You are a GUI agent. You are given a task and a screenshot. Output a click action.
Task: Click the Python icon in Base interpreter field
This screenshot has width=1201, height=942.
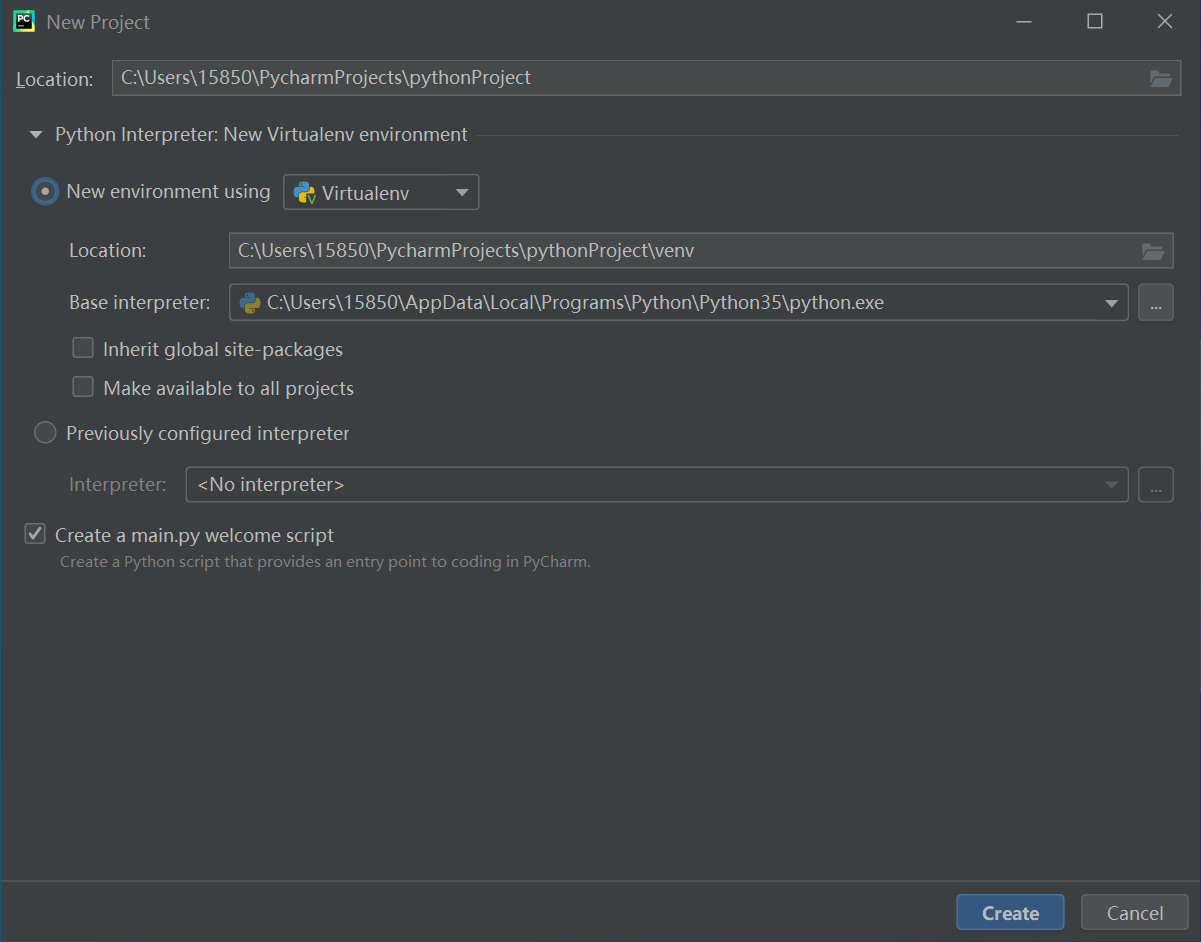[250, 303]
